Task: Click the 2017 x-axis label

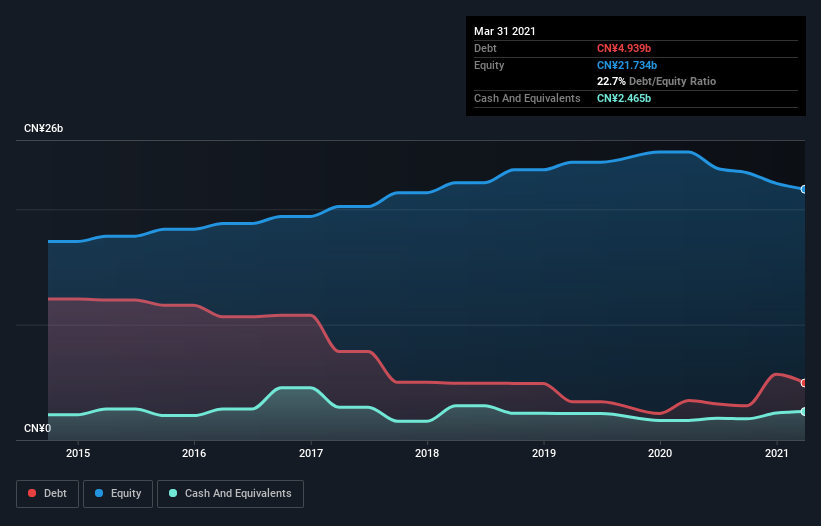Action: coord(311,453)
